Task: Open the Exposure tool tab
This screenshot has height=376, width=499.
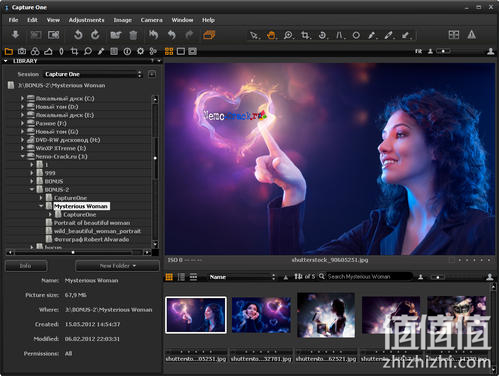Action: pos(48,51)
